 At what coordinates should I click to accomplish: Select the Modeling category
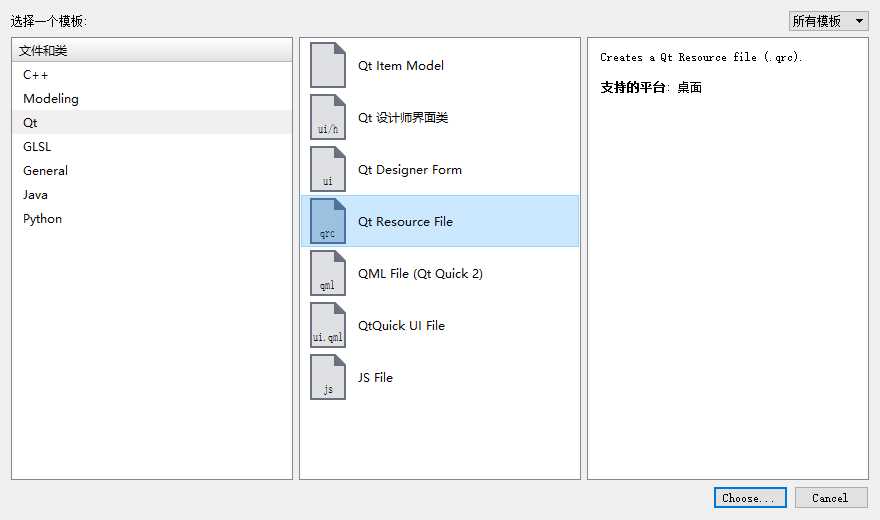(152, 99)
